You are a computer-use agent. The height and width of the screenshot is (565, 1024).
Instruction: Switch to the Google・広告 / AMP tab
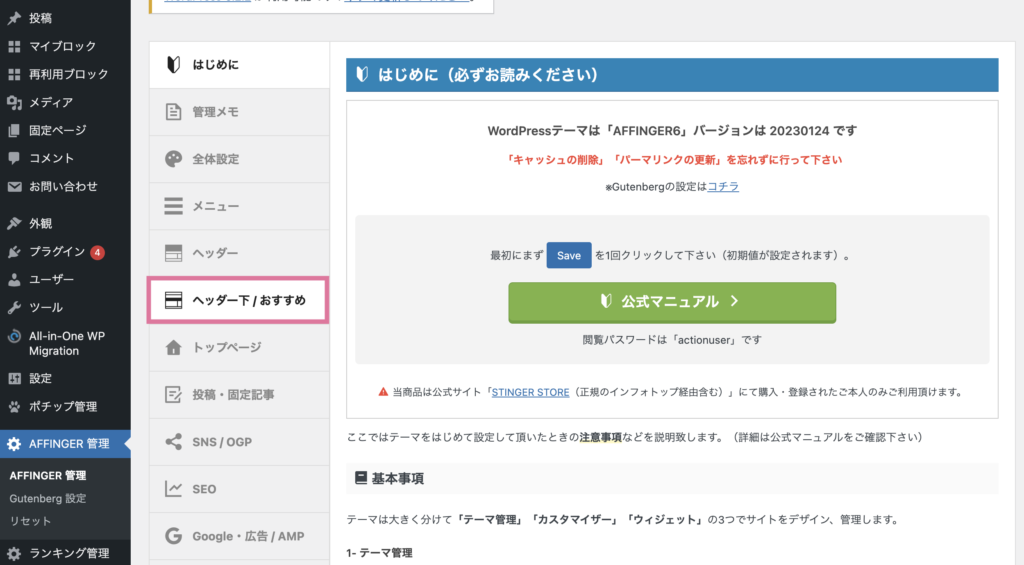pyautogui.click(x=239, y=536)
